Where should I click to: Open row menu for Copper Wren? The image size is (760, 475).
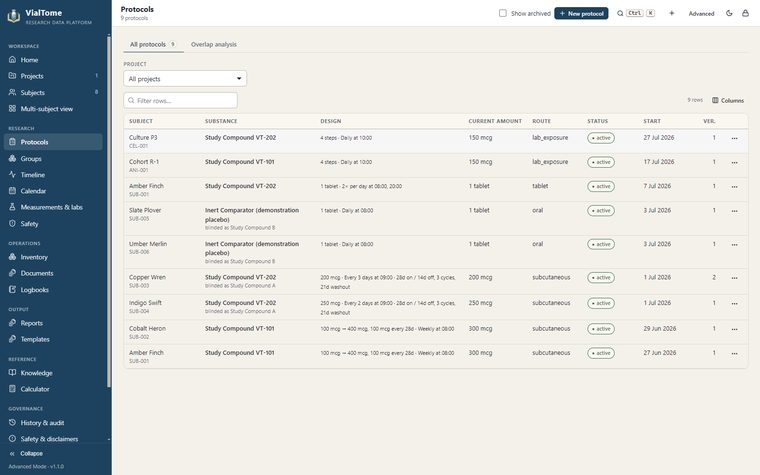(734, 278)
